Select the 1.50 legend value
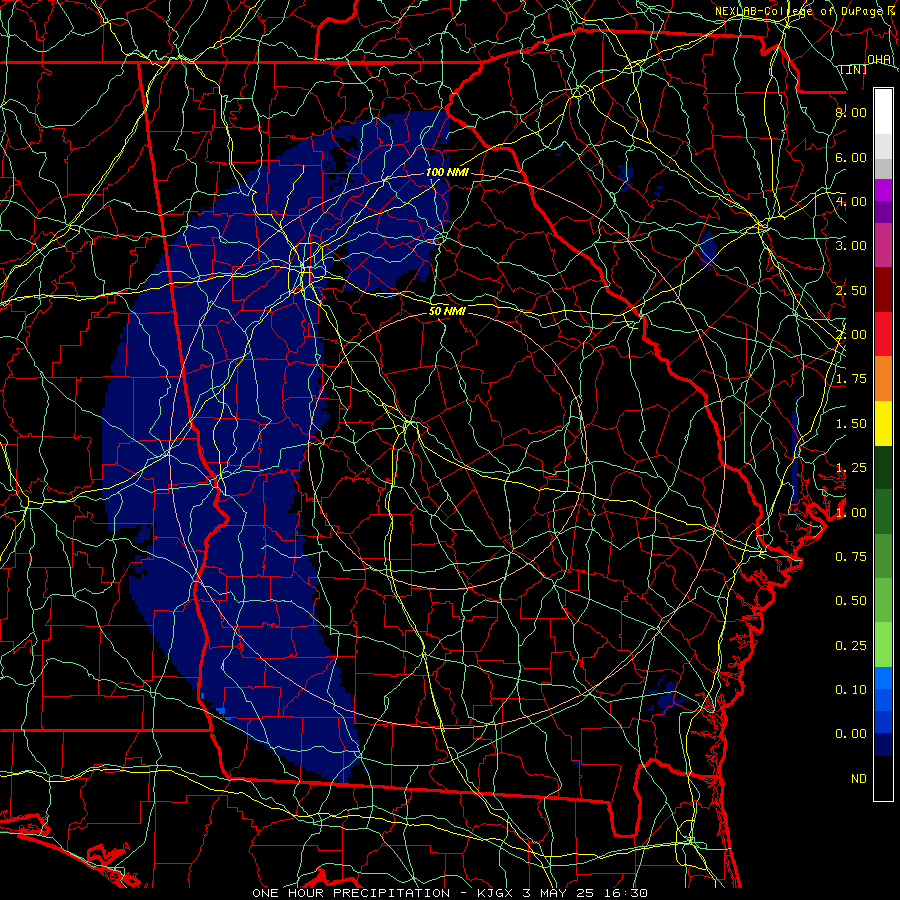The height and width of the screenshot is (900, 900). point(851,424)
